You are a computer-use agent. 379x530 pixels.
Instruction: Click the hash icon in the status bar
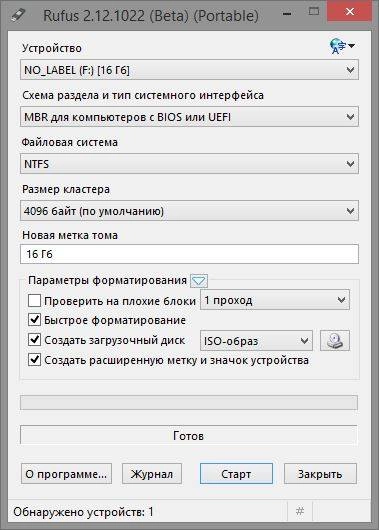[300, 511]
